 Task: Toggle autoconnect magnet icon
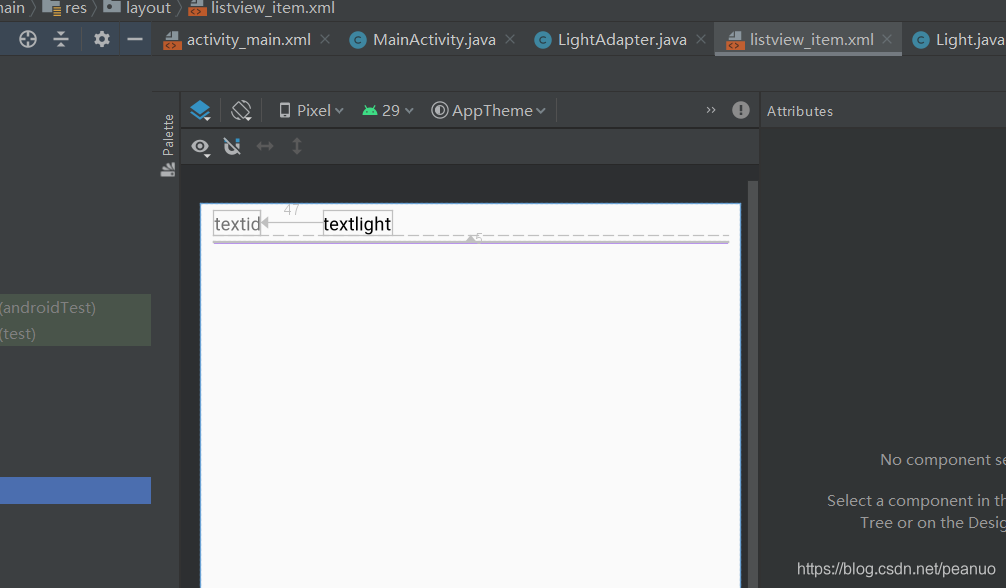(x=232, y=146)
